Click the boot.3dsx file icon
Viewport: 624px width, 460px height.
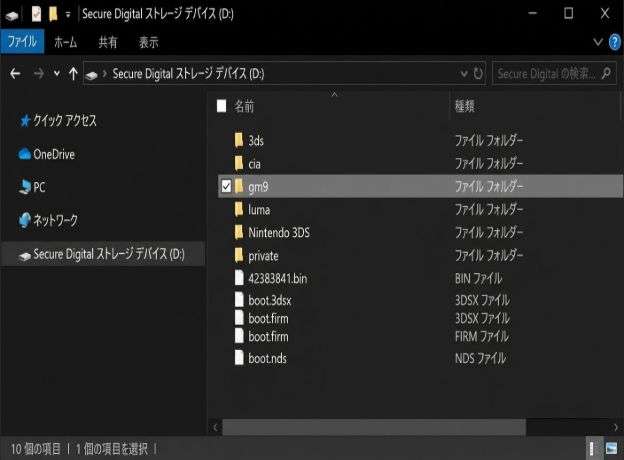pos(239,300)
